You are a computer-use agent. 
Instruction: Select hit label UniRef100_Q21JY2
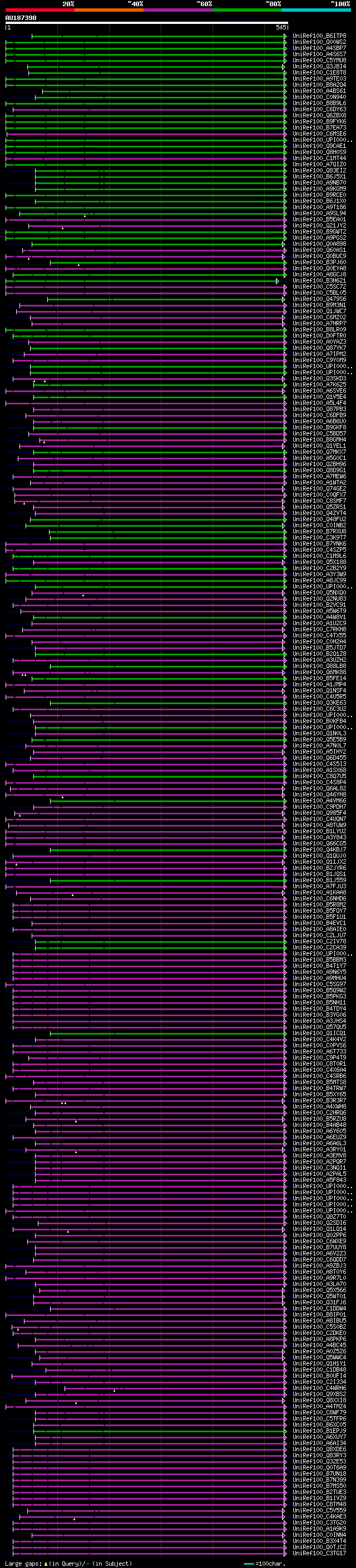tap(319, 225)
